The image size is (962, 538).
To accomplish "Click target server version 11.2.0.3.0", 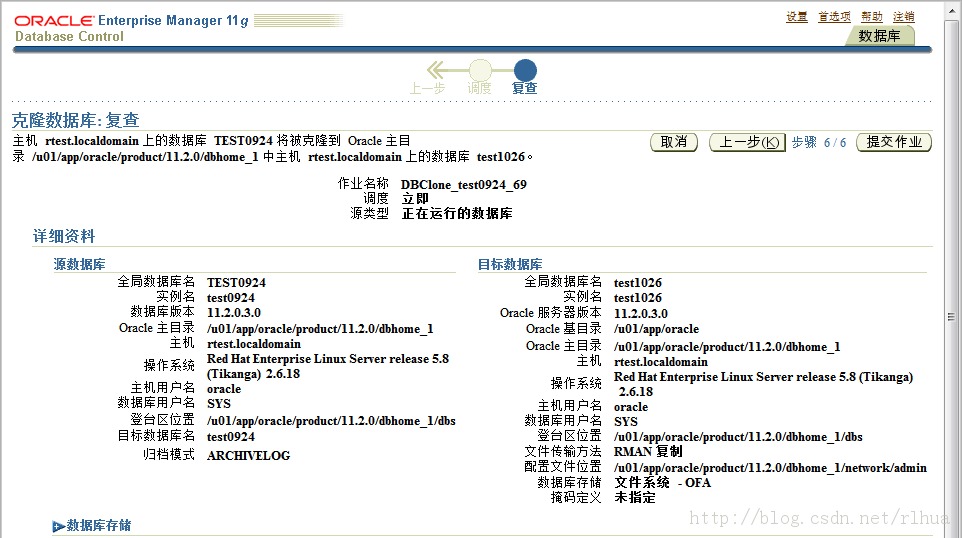I will [641, 313].
